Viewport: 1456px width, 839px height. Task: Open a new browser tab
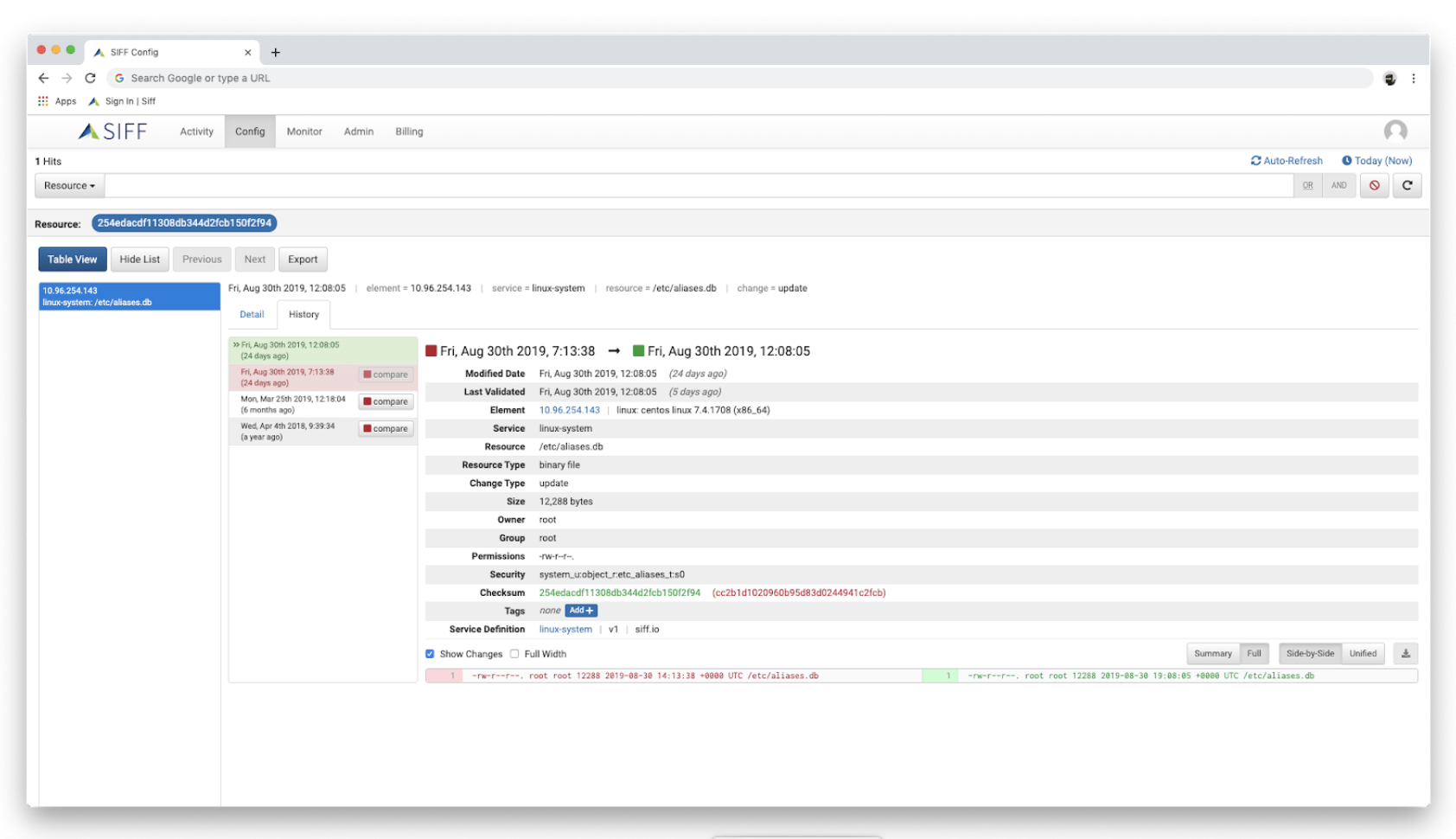coord(275,52)
